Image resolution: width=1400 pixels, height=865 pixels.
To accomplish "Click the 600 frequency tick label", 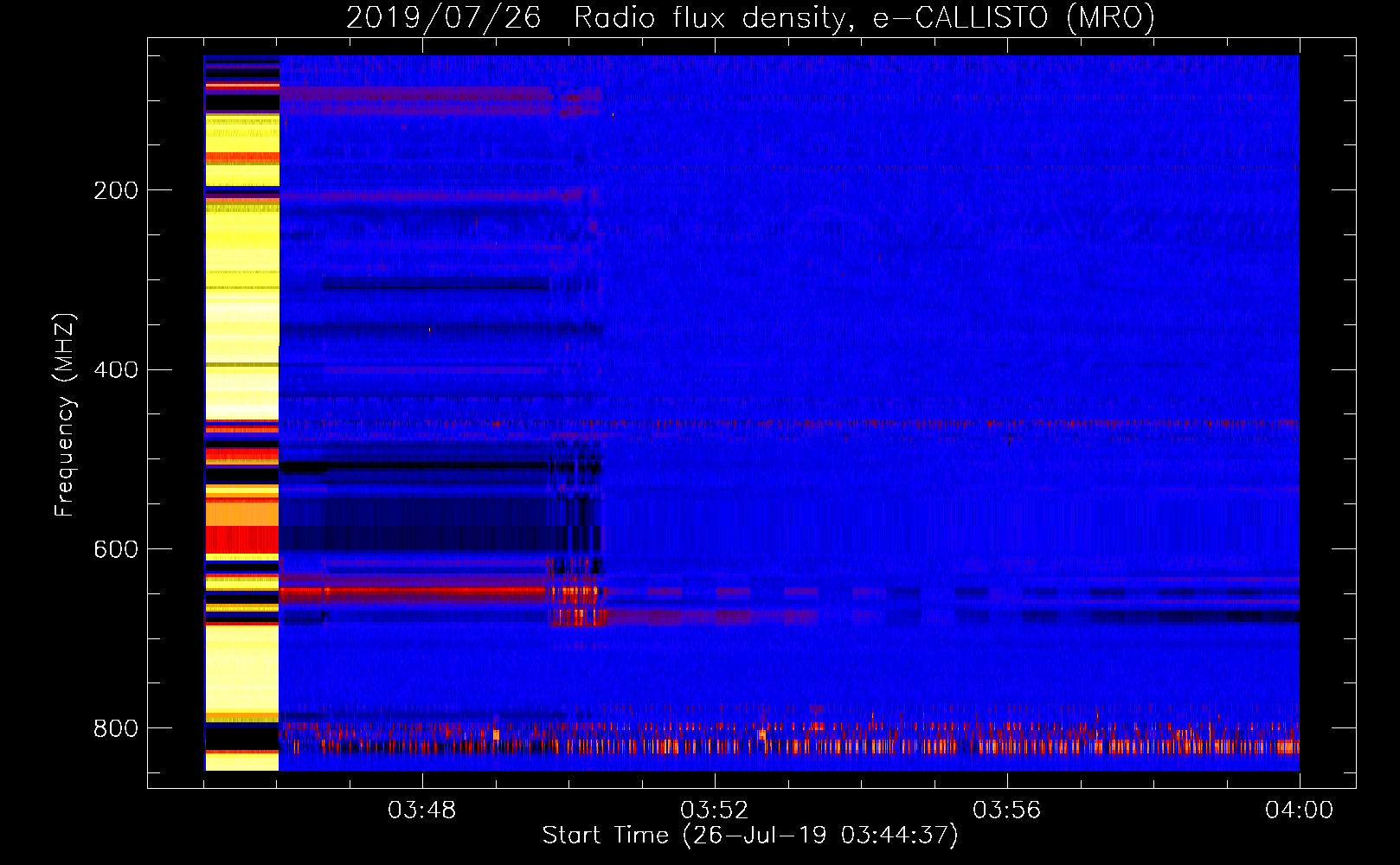I will (116, 550).
